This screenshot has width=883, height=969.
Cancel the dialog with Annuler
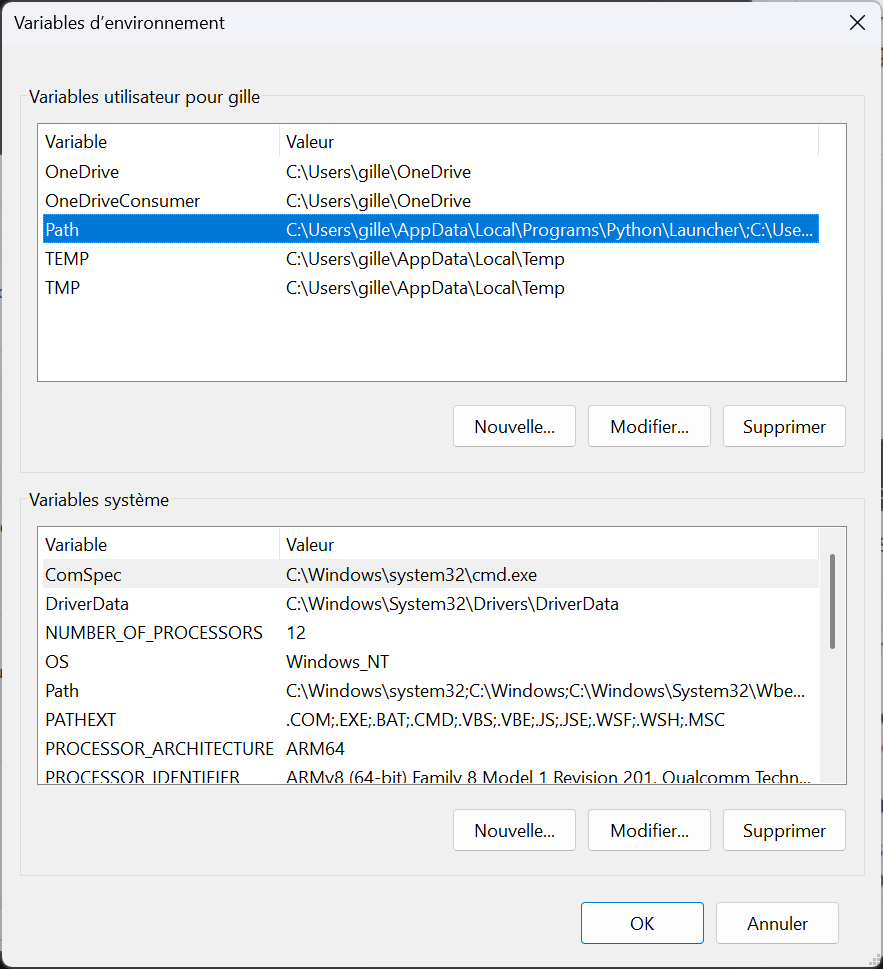[x=777, y=923]
